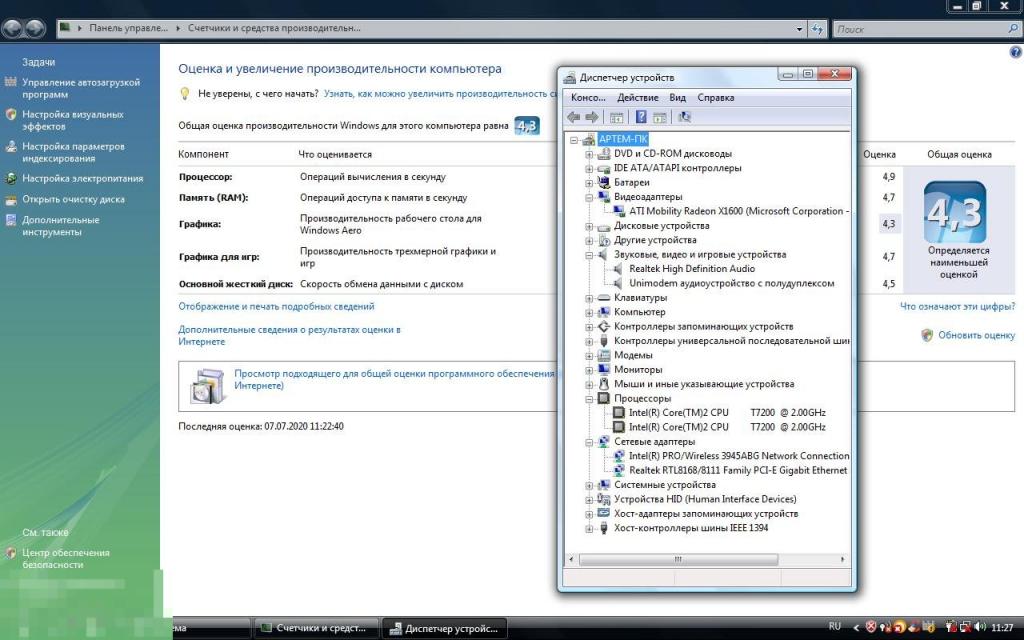Click the Поиск search field
This screenshot has height=640, width=1024.
[926, 29]
